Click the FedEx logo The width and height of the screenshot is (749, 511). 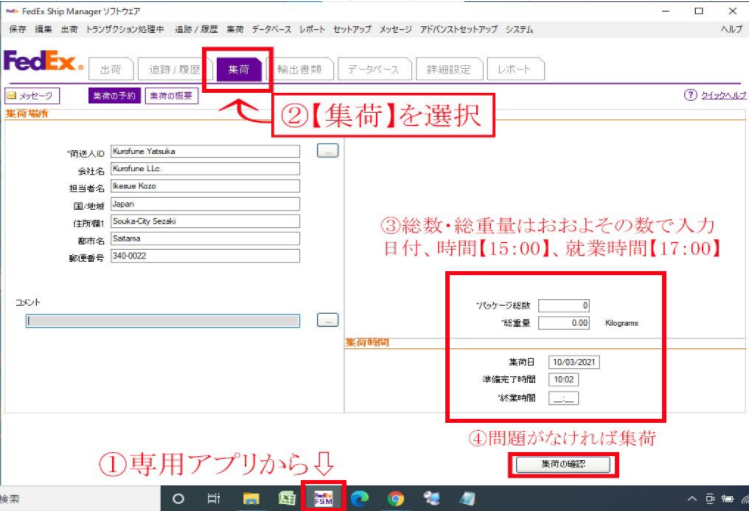(43, 61)
